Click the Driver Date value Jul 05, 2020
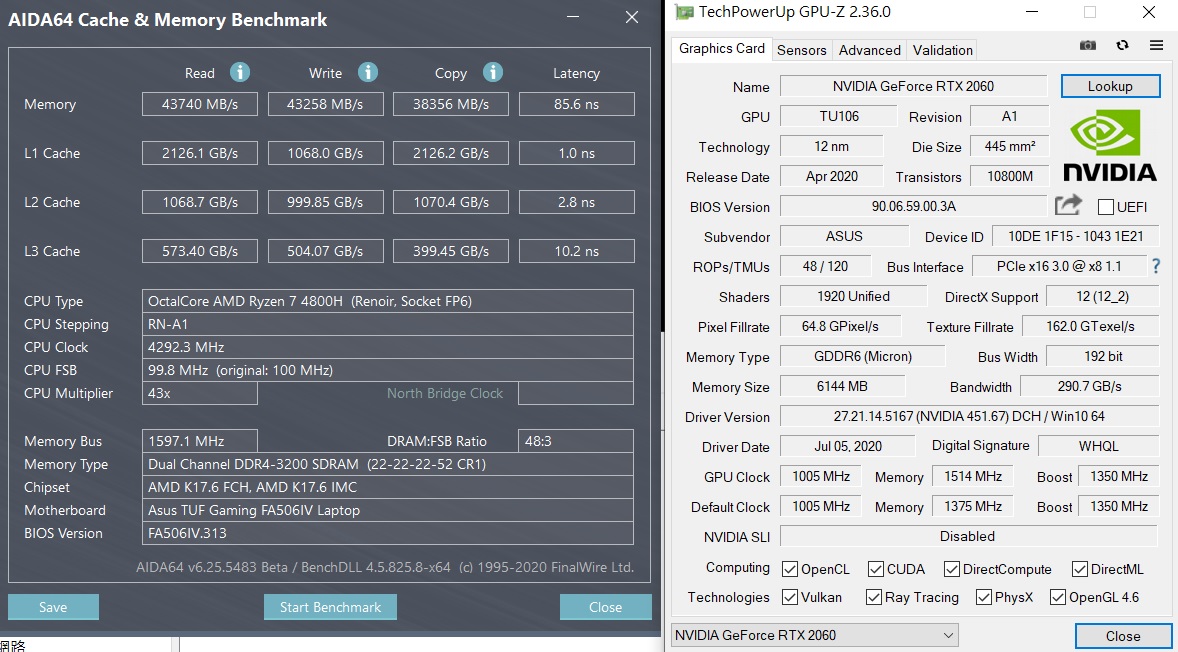1178x652 pixels. pyautogui.click(x=847, y=446)
